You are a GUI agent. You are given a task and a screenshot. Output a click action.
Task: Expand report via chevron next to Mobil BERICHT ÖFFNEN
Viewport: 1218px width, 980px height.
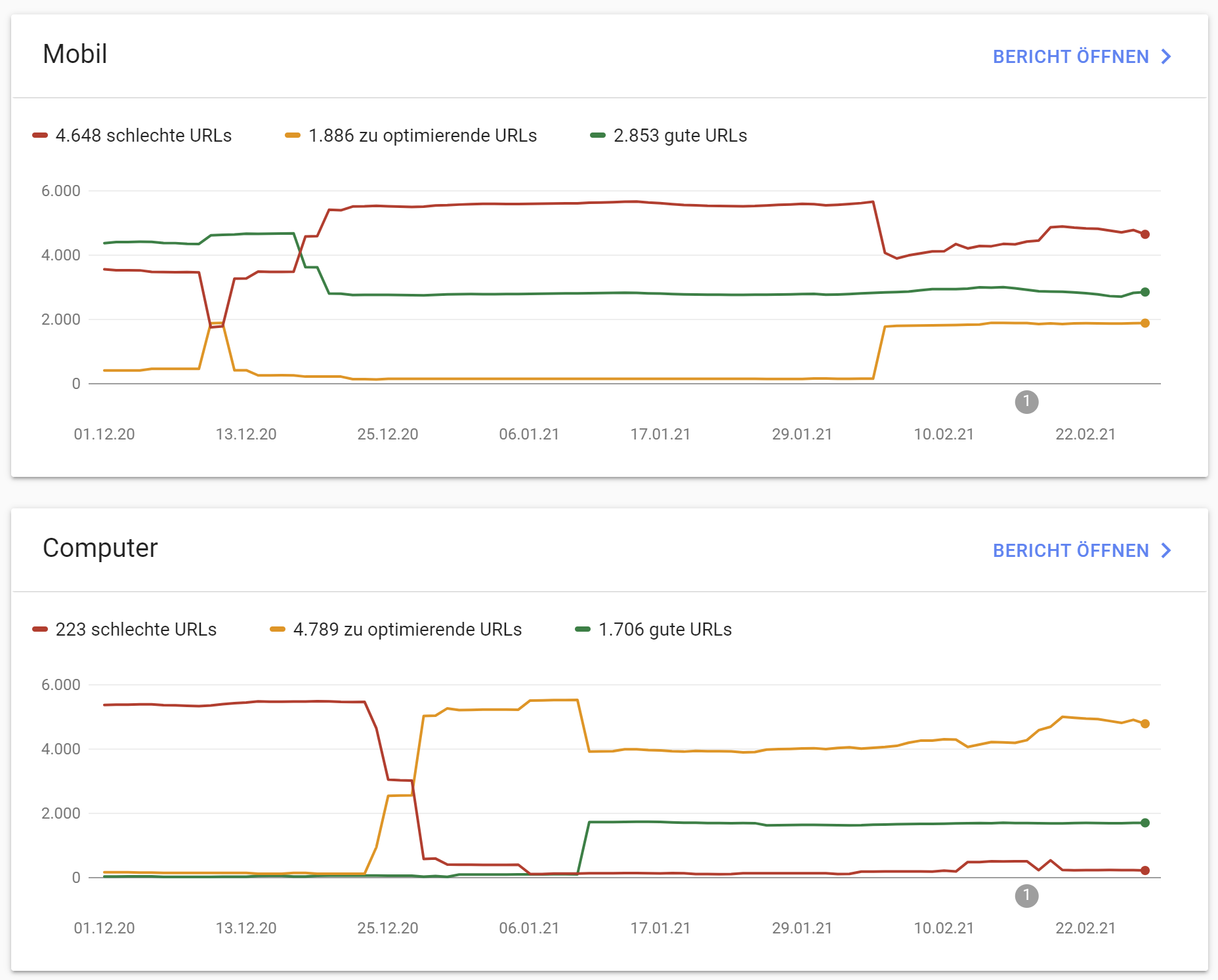1166,57
